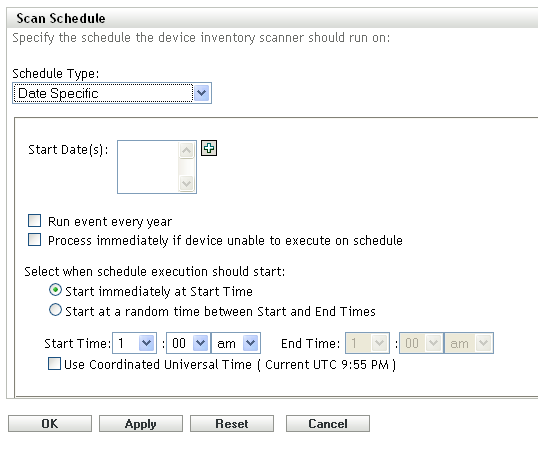
Task: Click inside the Start Date(s) list box
Action: (148, 167)
